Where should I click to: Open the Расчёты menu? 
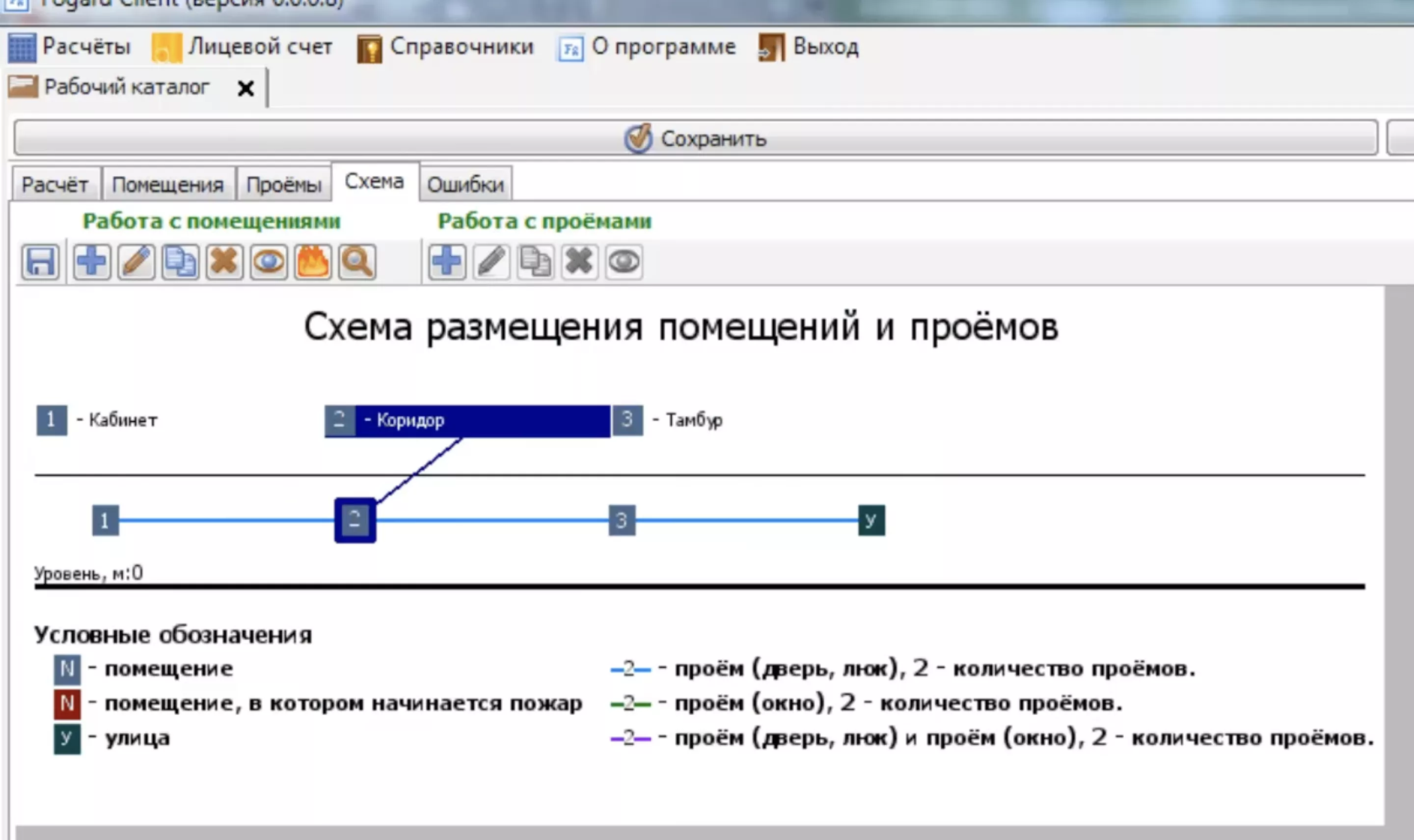pos(86,47)
